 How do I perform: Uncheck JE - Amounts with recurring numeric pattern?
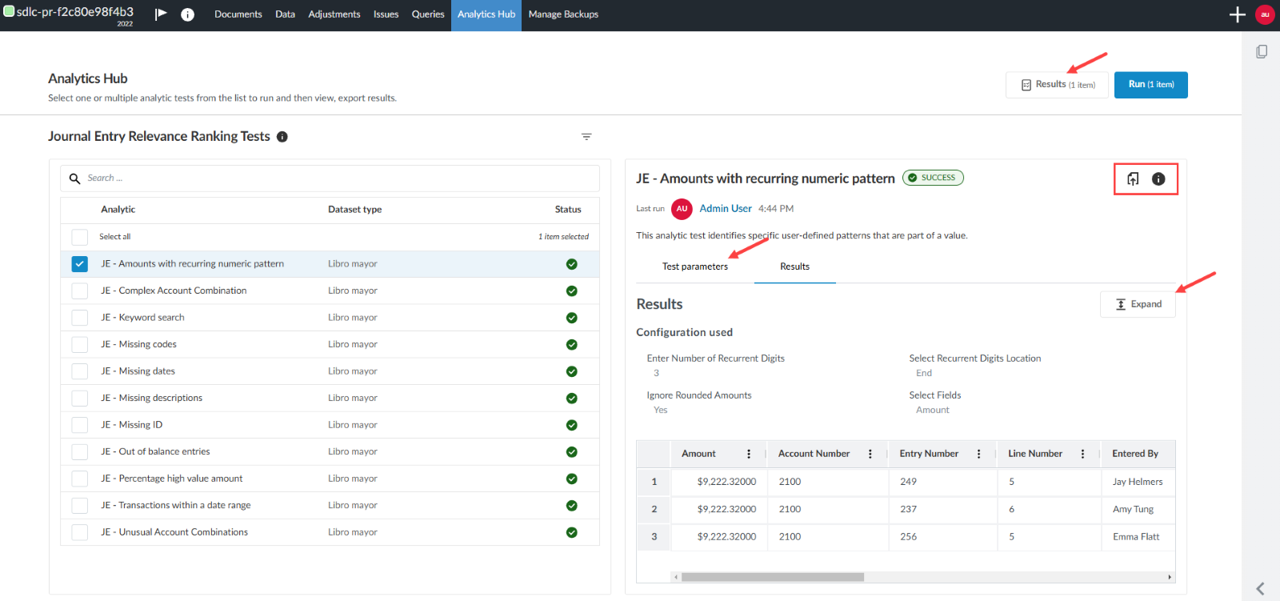[79, 264]
